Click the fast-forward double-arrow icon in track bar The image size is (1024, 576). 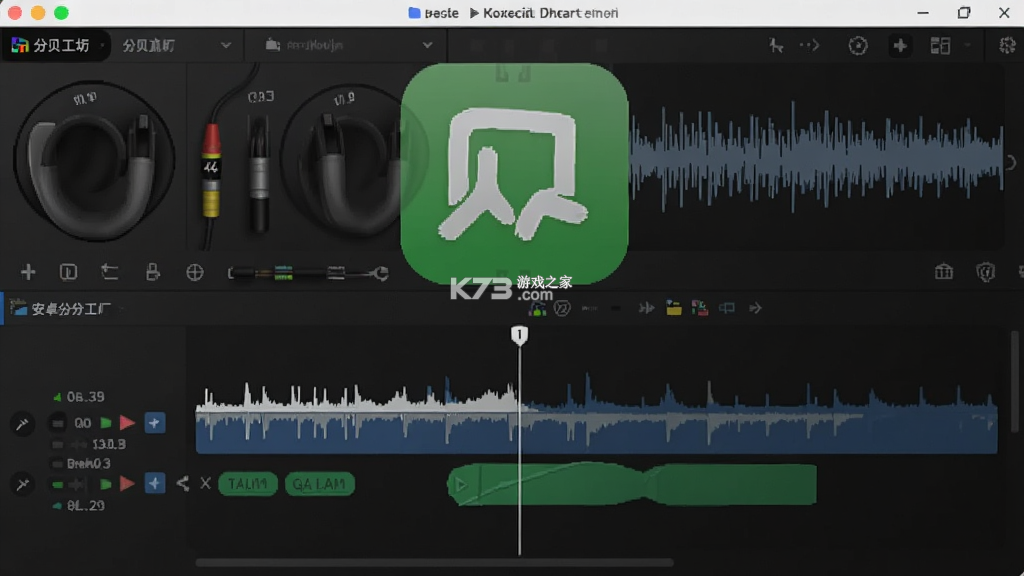pos(647,308)
